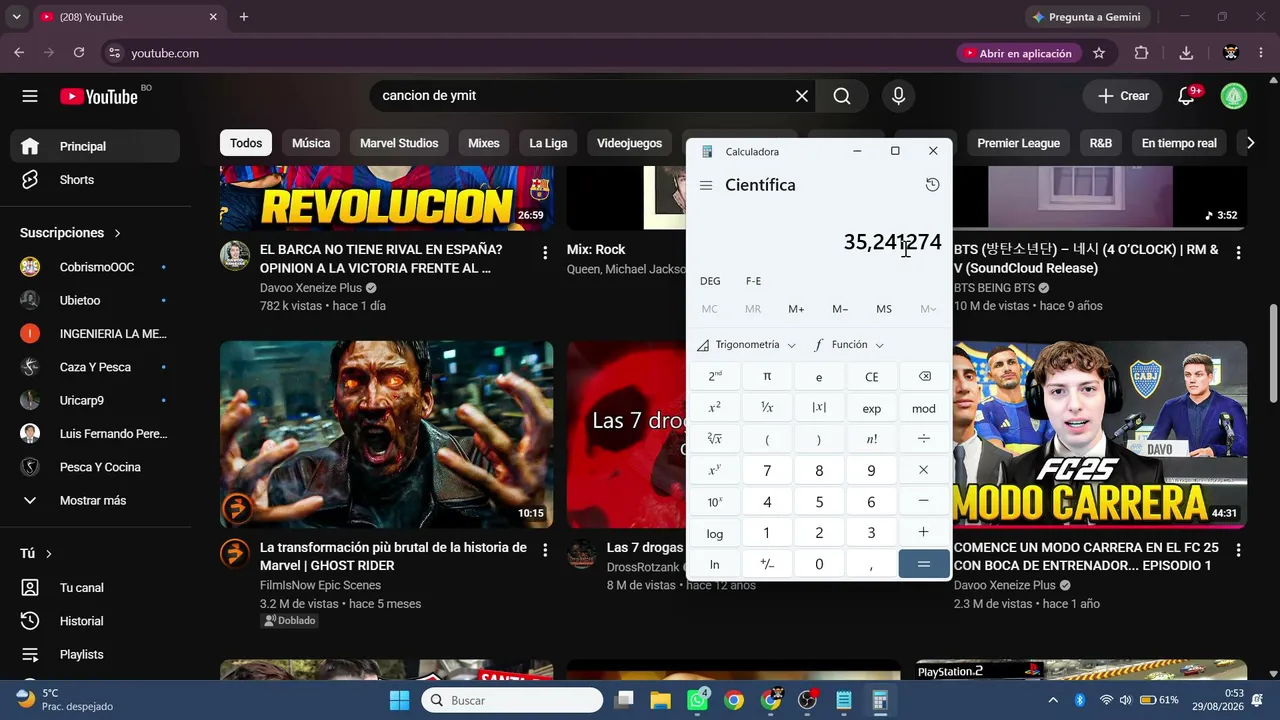This screenshot has width=1280, height=720.
Task: Open the Calculator navigation menu
Action: [706, 185]
